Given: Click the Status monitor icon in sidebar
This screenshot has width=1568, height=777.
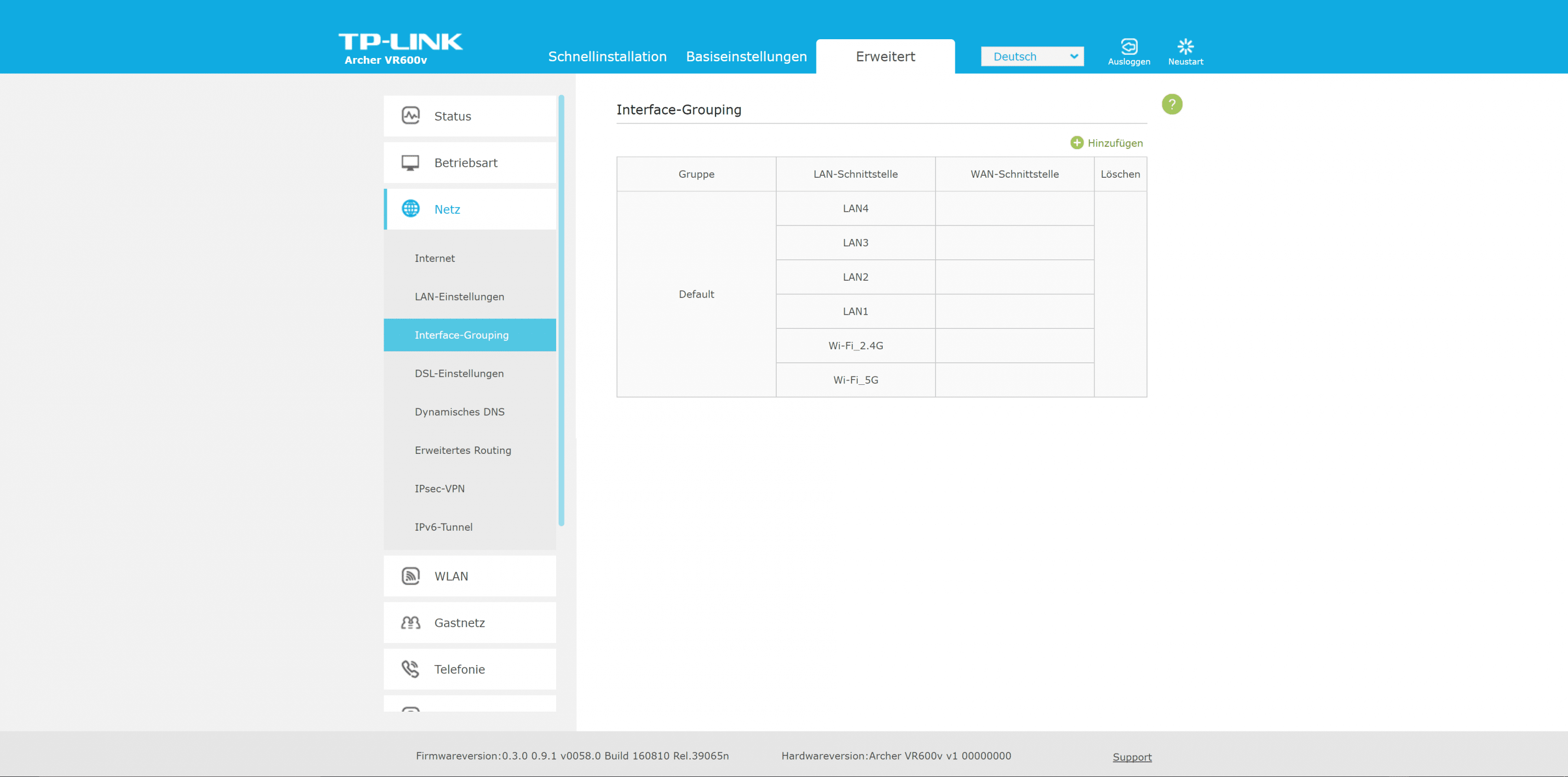Looking at the screenshot, I should click(410, 116).
